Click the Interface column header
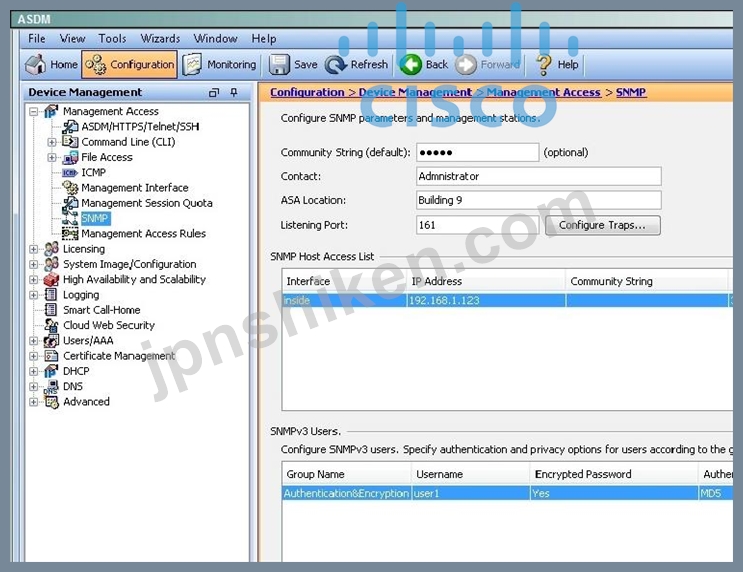The width and height of the screenshot is (743, 572). click(x=344, y=281)
